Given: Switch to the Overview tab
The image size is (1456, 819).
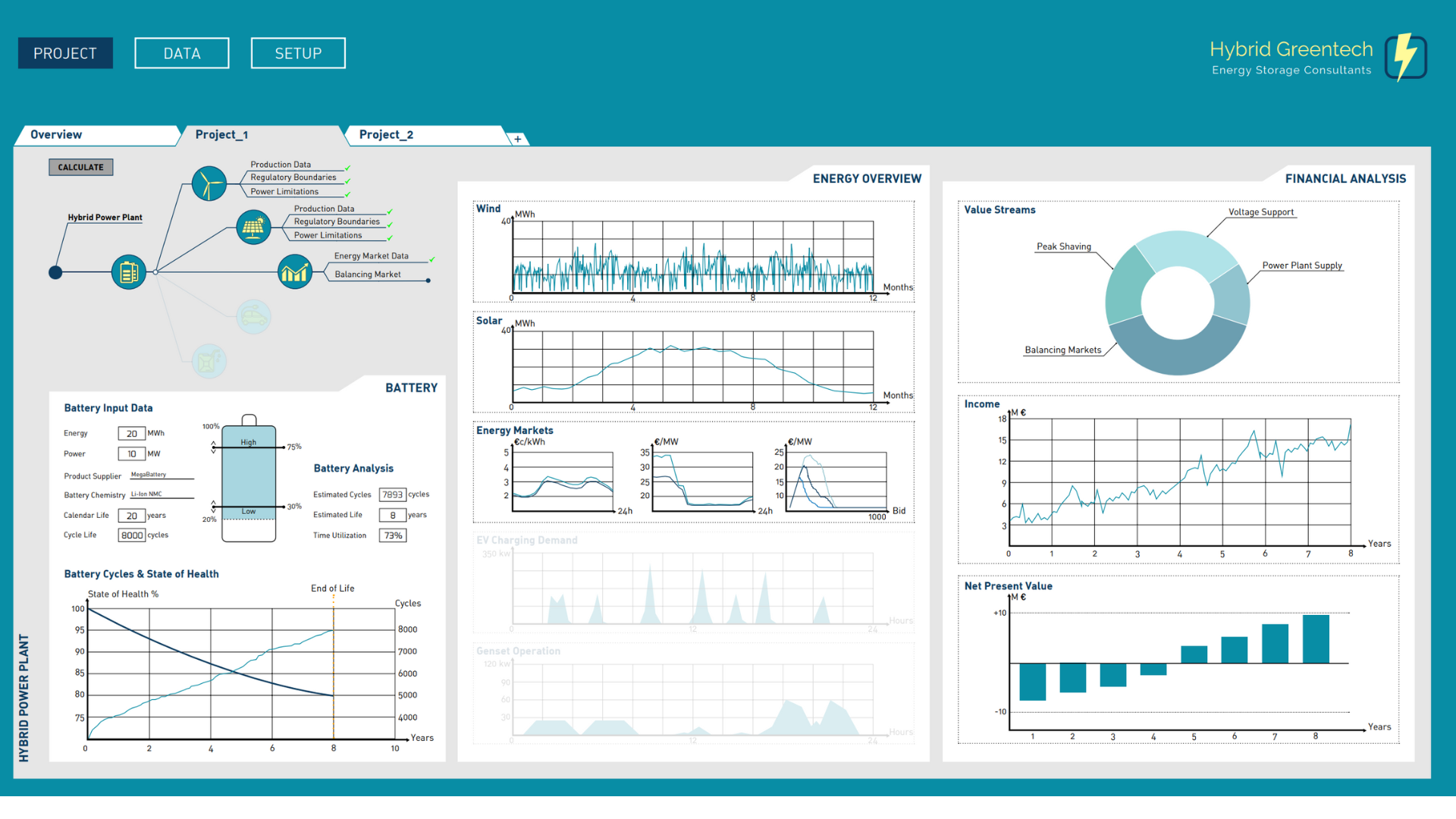Looking at the screenshot, I should point(56,135).
